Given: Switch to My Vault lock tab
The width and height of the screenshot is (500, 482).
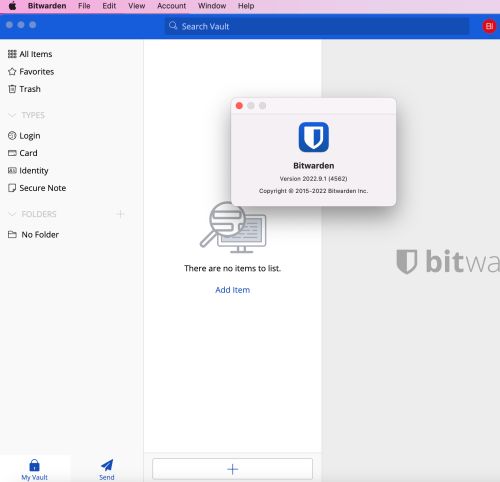Looking at the screenshot, I should 35,469.
